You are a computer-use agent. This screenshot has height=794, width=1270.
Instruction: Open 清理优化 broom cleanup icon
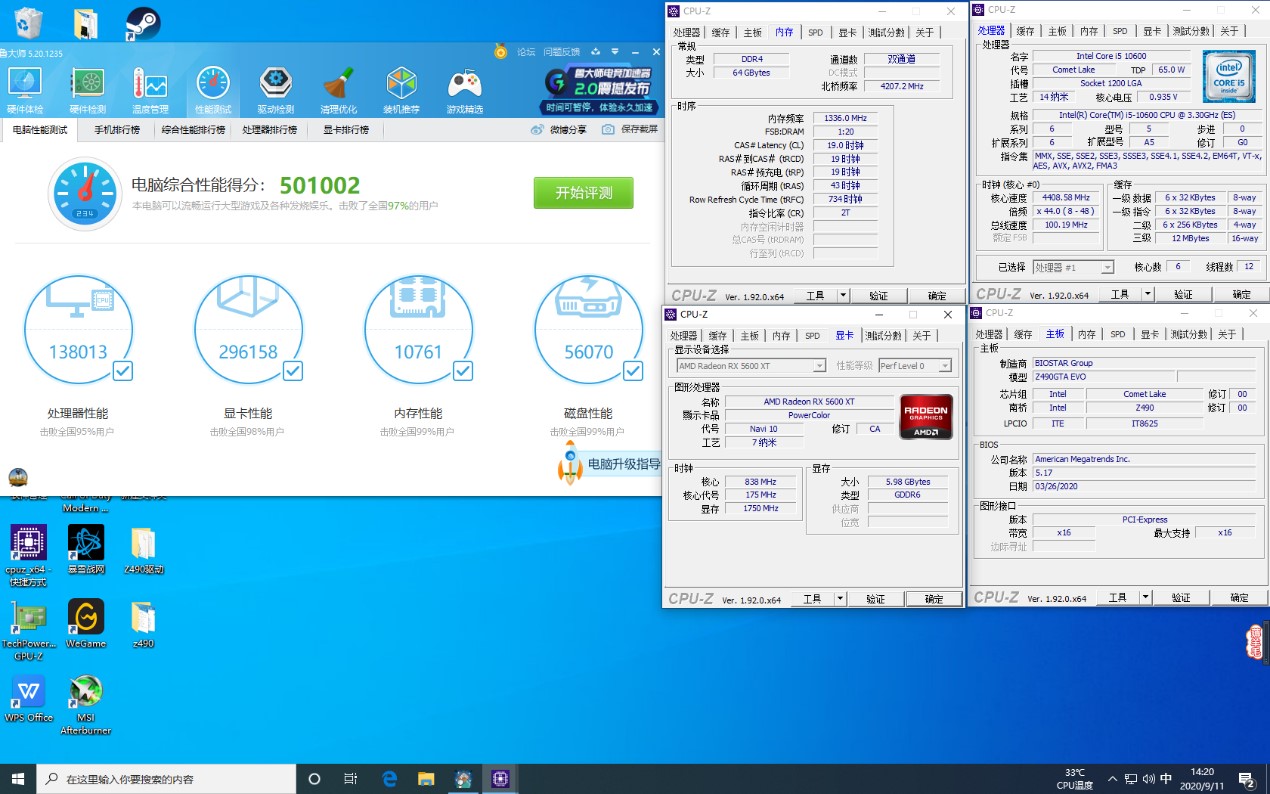pos(339,90)
